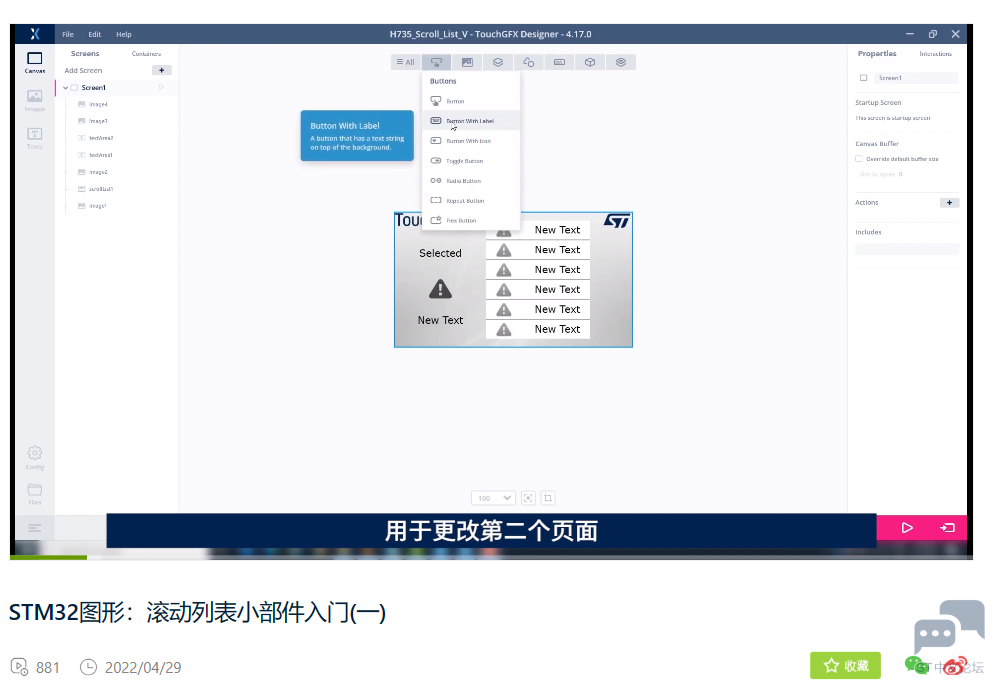This screenshot has width=993, height=683.
Task: Open the chat bubble feedback icon
Action: click(x=949, y=627)
